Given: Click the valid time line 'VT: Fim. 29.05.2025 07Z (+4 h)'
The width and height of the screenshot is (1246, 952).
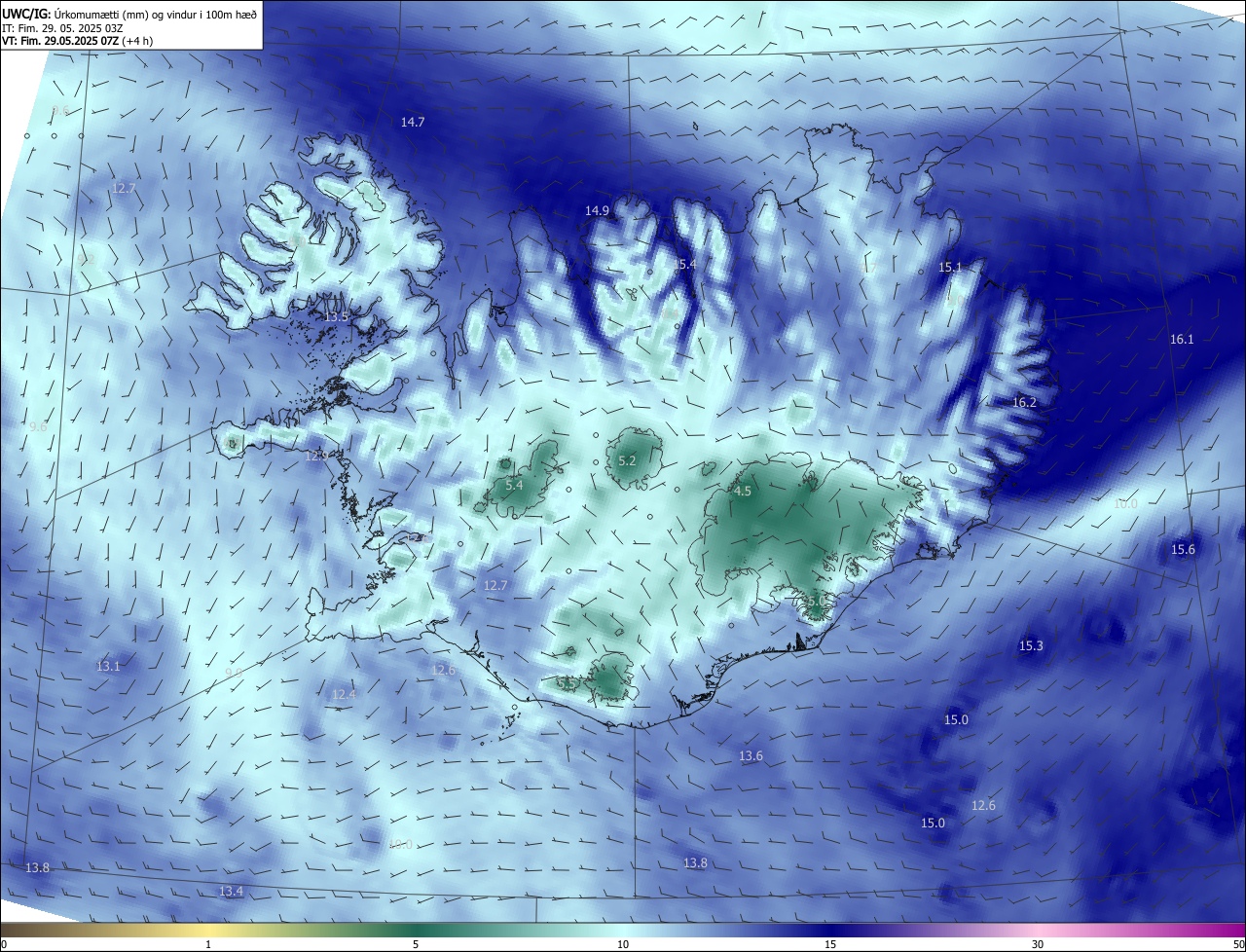Looking at the screenshot, I should [x=77, y=41].
